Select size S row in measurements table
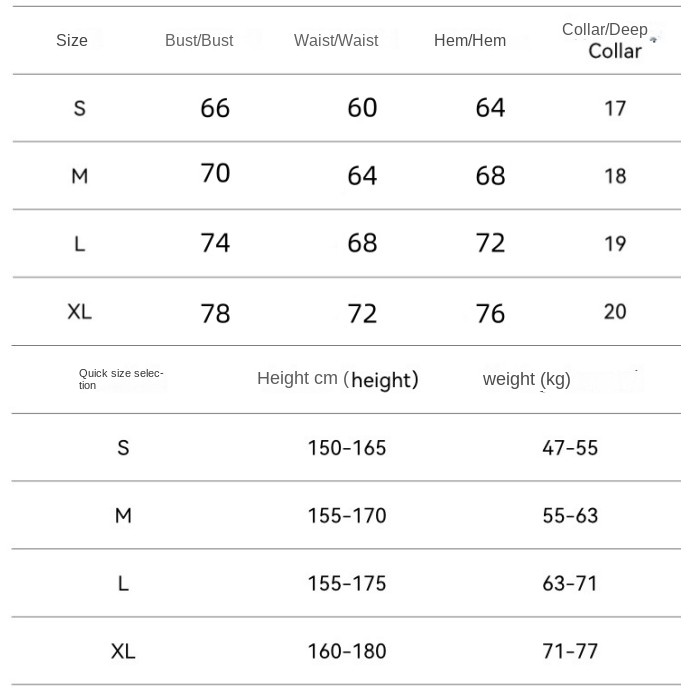Screen dimensions: 688x688 pyautogui.click(x=347, y=108)
